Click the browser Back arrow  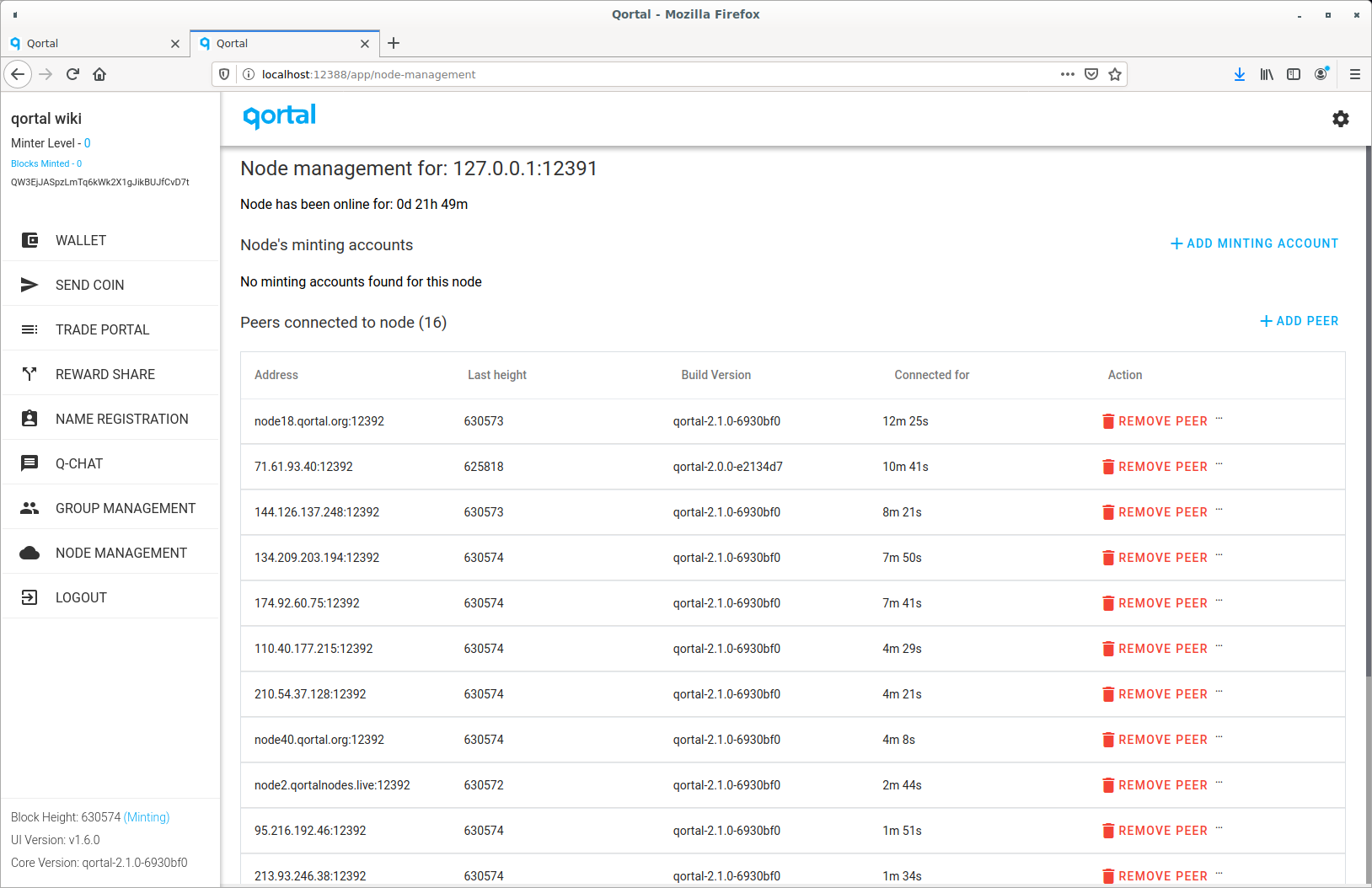18,74
